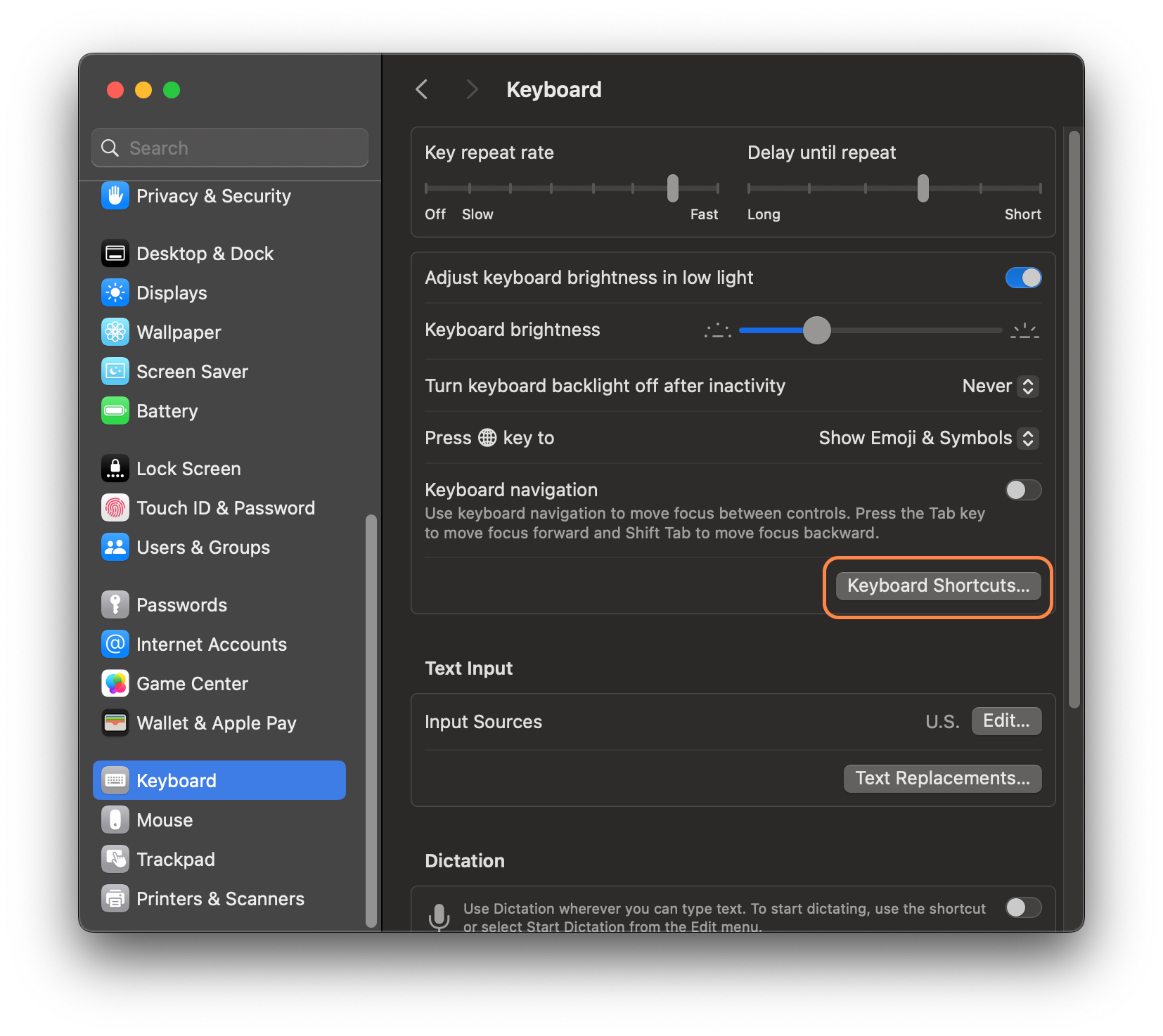1163x1036 pixels.
Task: Enable the Keyboard navigation switch
Action: click(x=1023, y=490)
